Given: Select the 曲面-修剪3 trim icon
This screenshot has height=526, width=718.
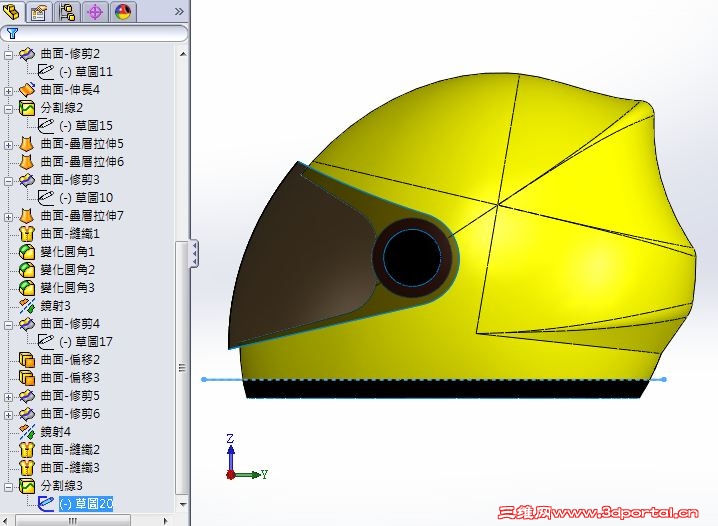Looking at the screenshot, I should tap(27, 180).
